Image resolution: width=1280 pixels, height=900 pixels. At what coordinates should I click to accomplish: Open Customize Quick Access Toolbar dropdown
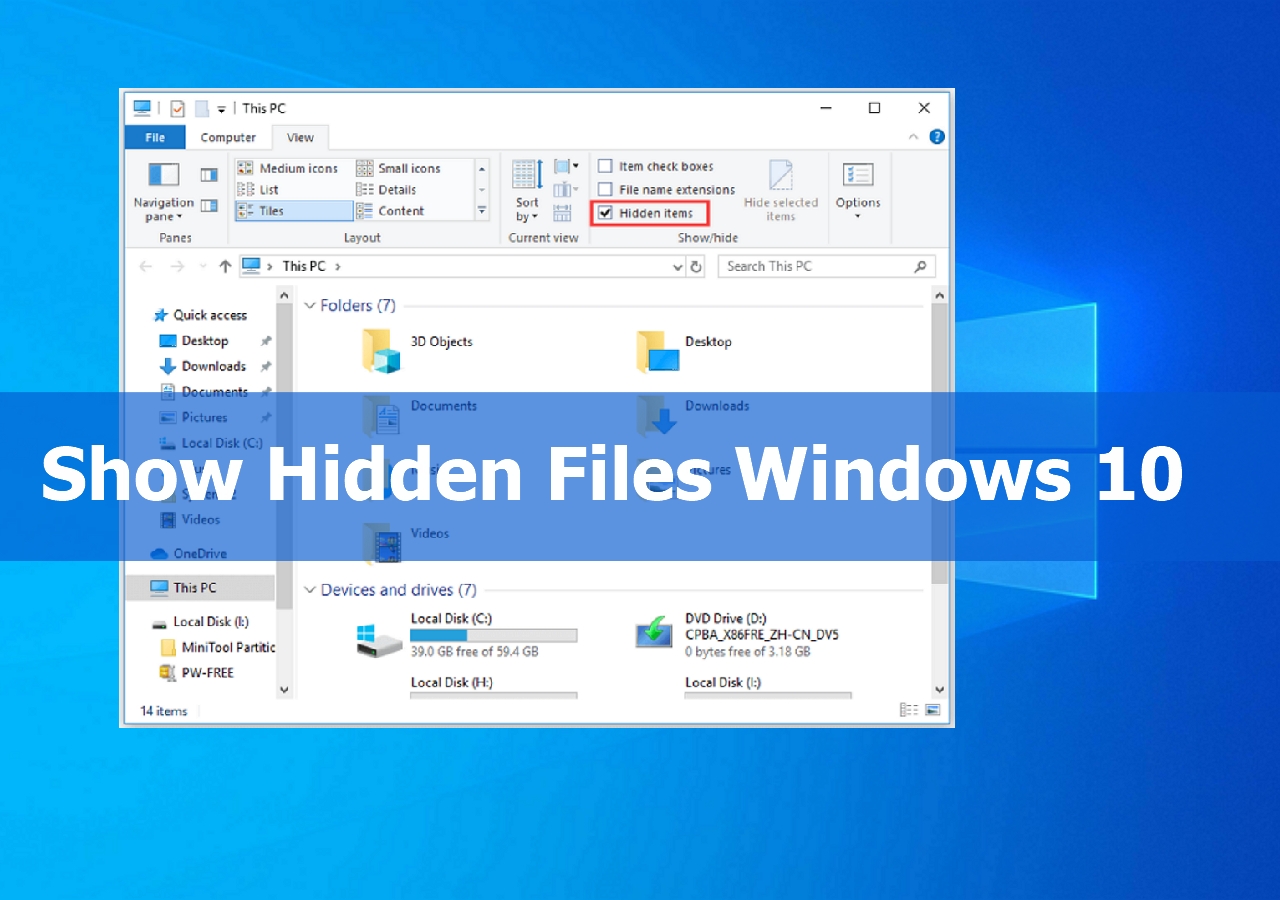coord(221,109)
